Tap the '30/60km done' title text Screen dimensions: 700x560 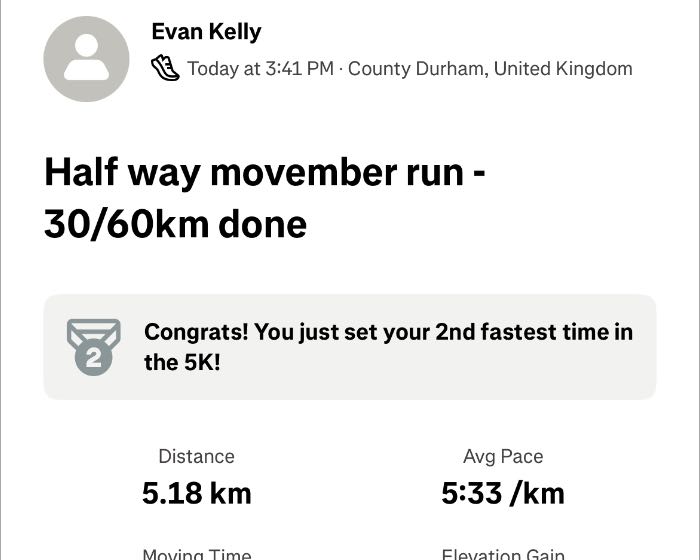coord(175,224)
